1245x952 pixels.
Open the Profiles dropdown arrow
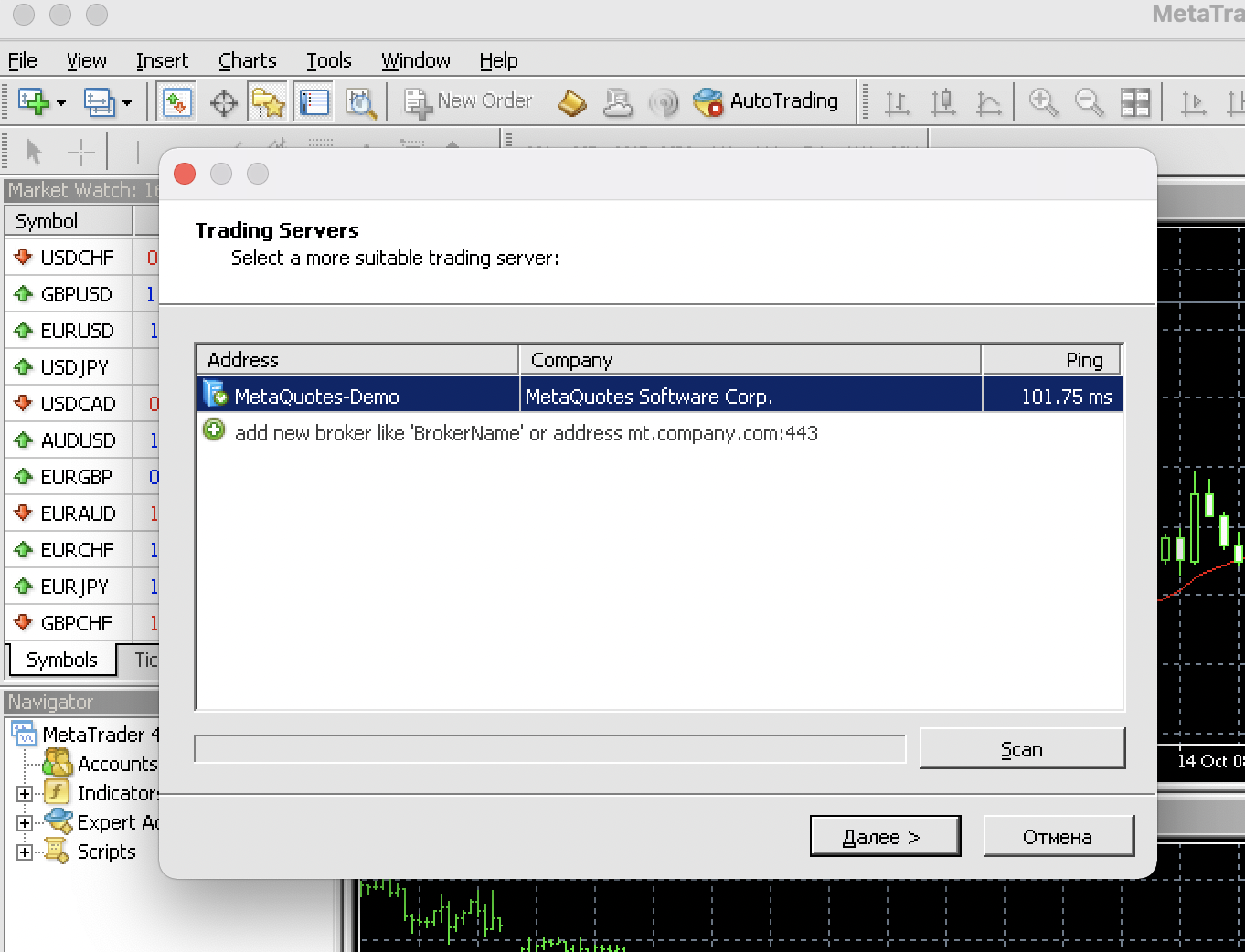(x=127, y=102)
